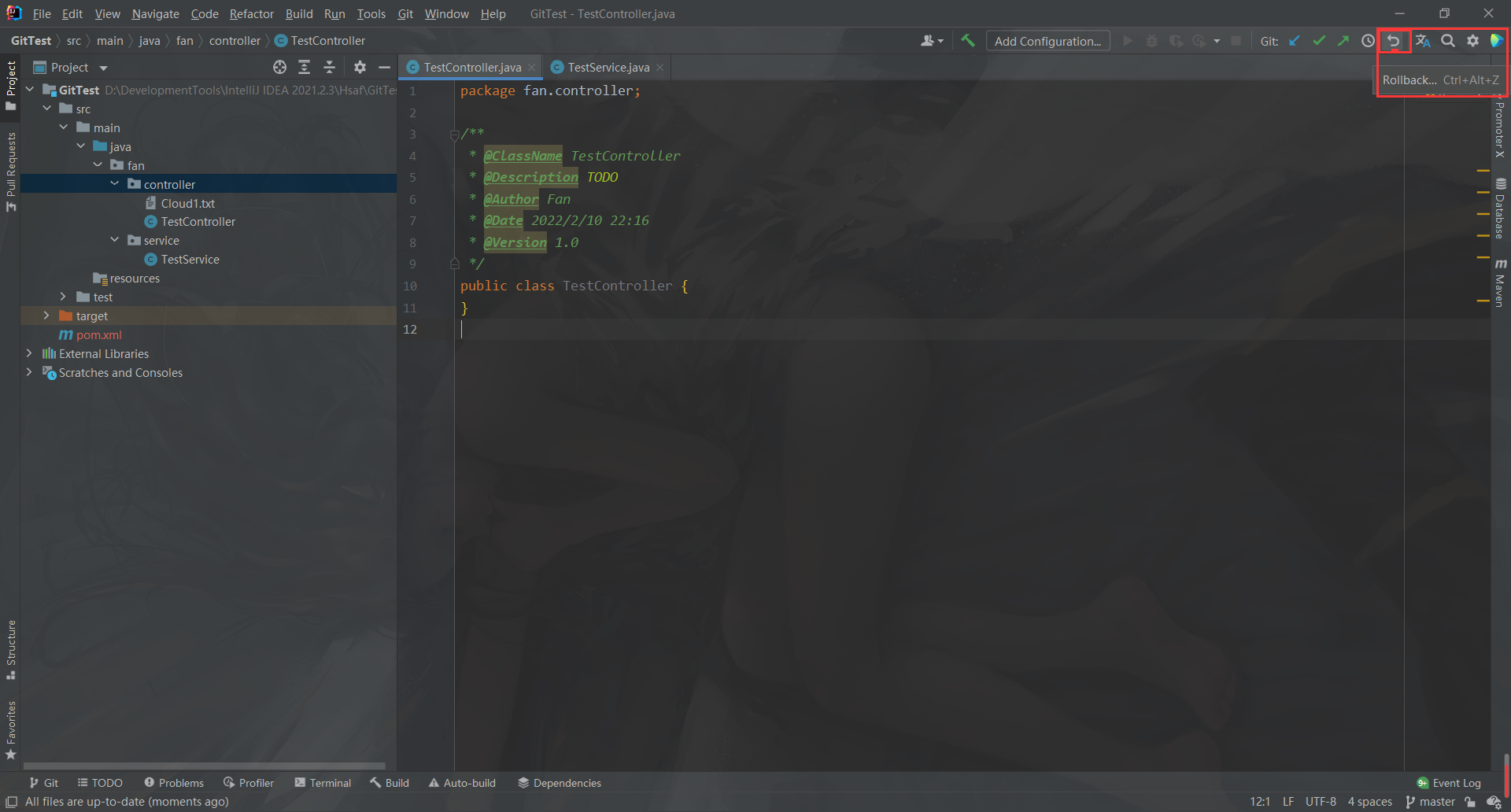
Task: Open the Refactor menu
Action: [252, 13]
